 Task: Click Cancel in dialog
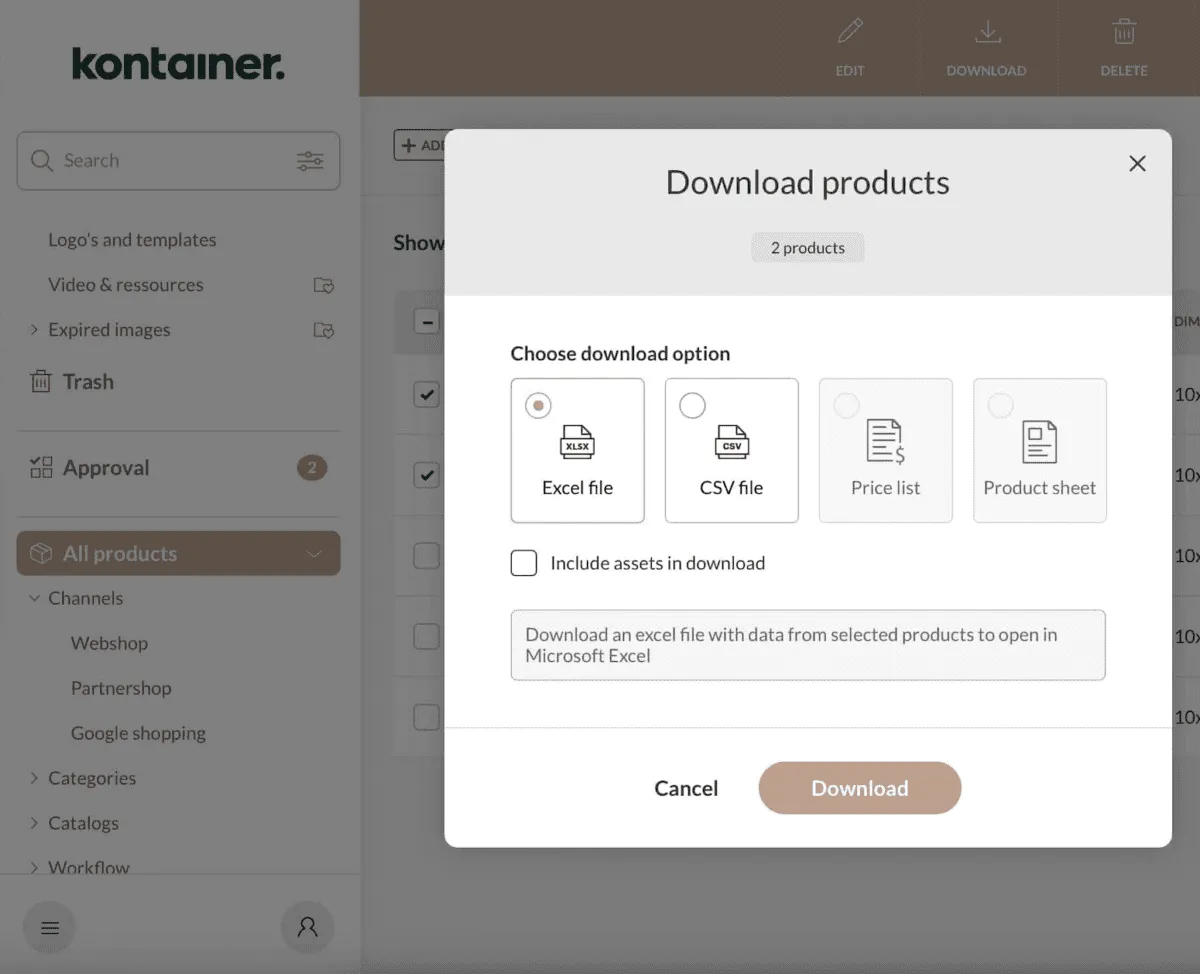(686, 788)
